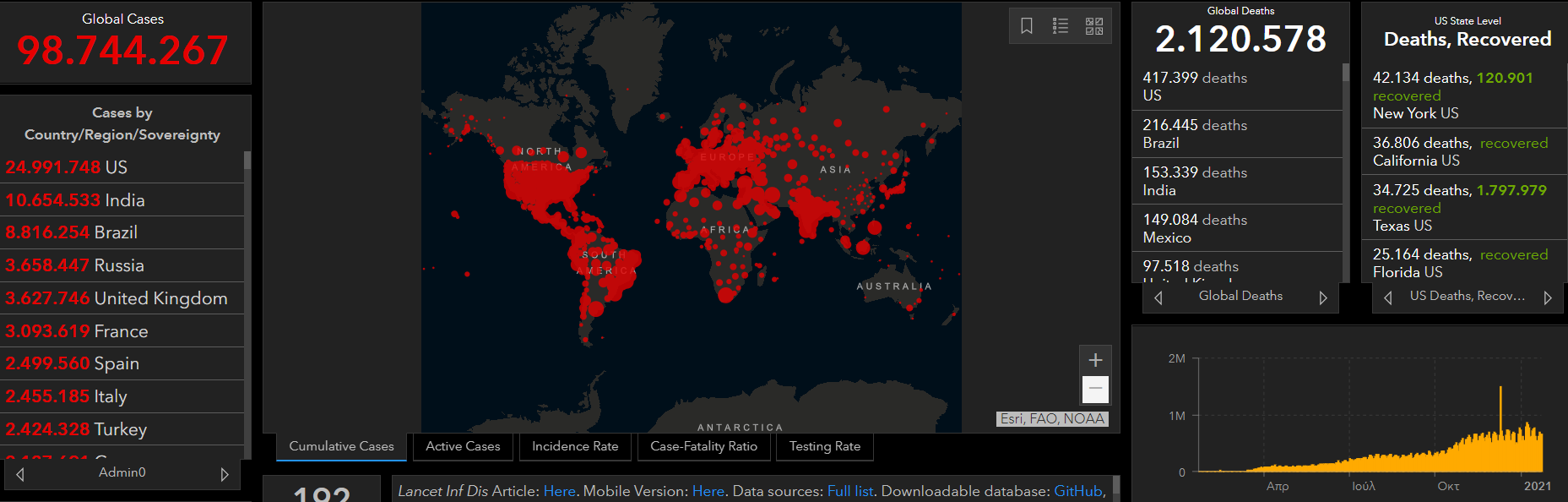Zoom out on the map

1095,389
